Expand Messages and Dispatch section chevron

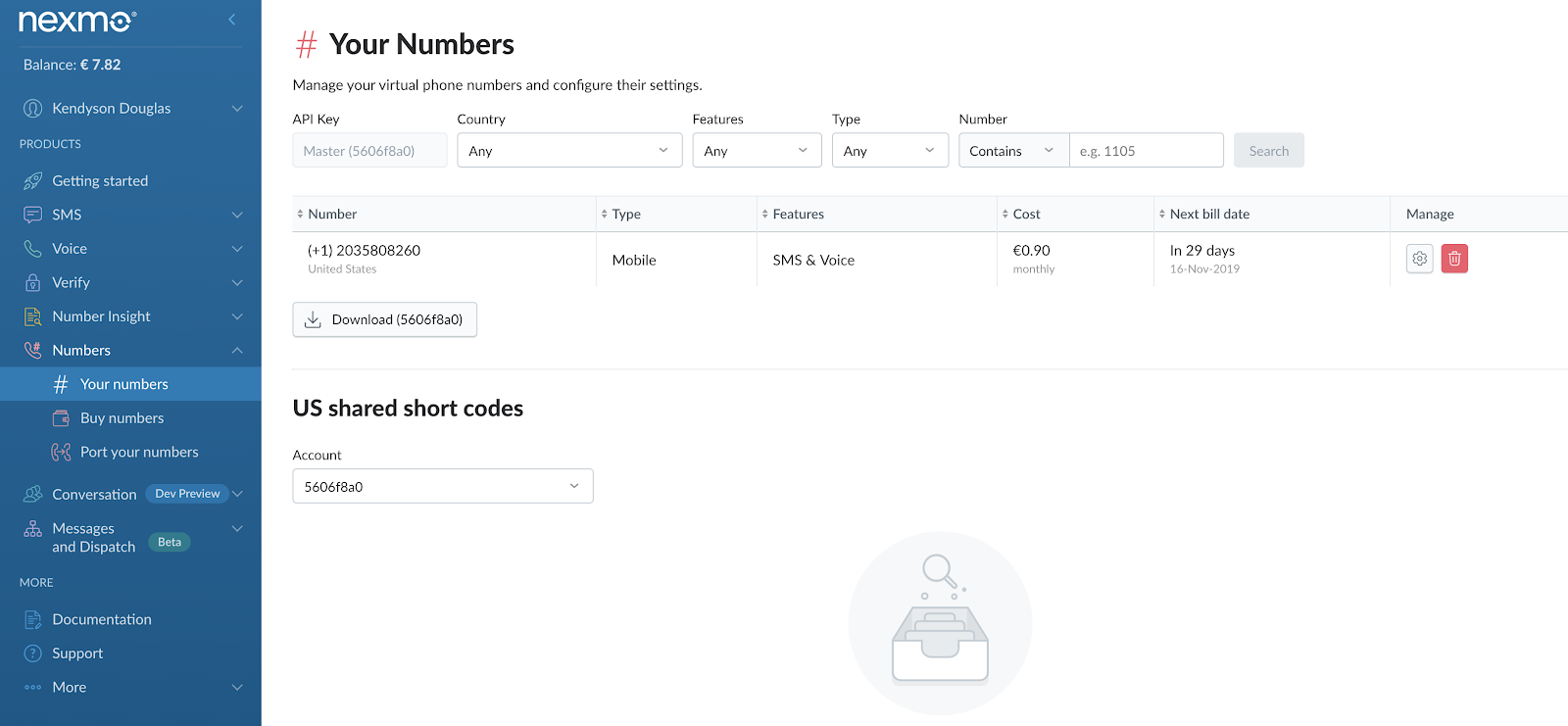point(237,528)
